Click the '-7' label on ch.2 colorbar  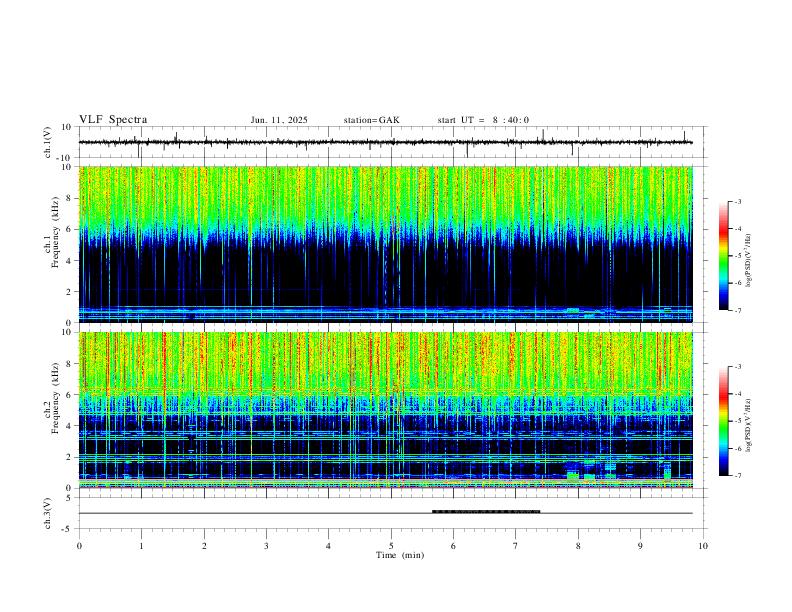coord(737,475)
